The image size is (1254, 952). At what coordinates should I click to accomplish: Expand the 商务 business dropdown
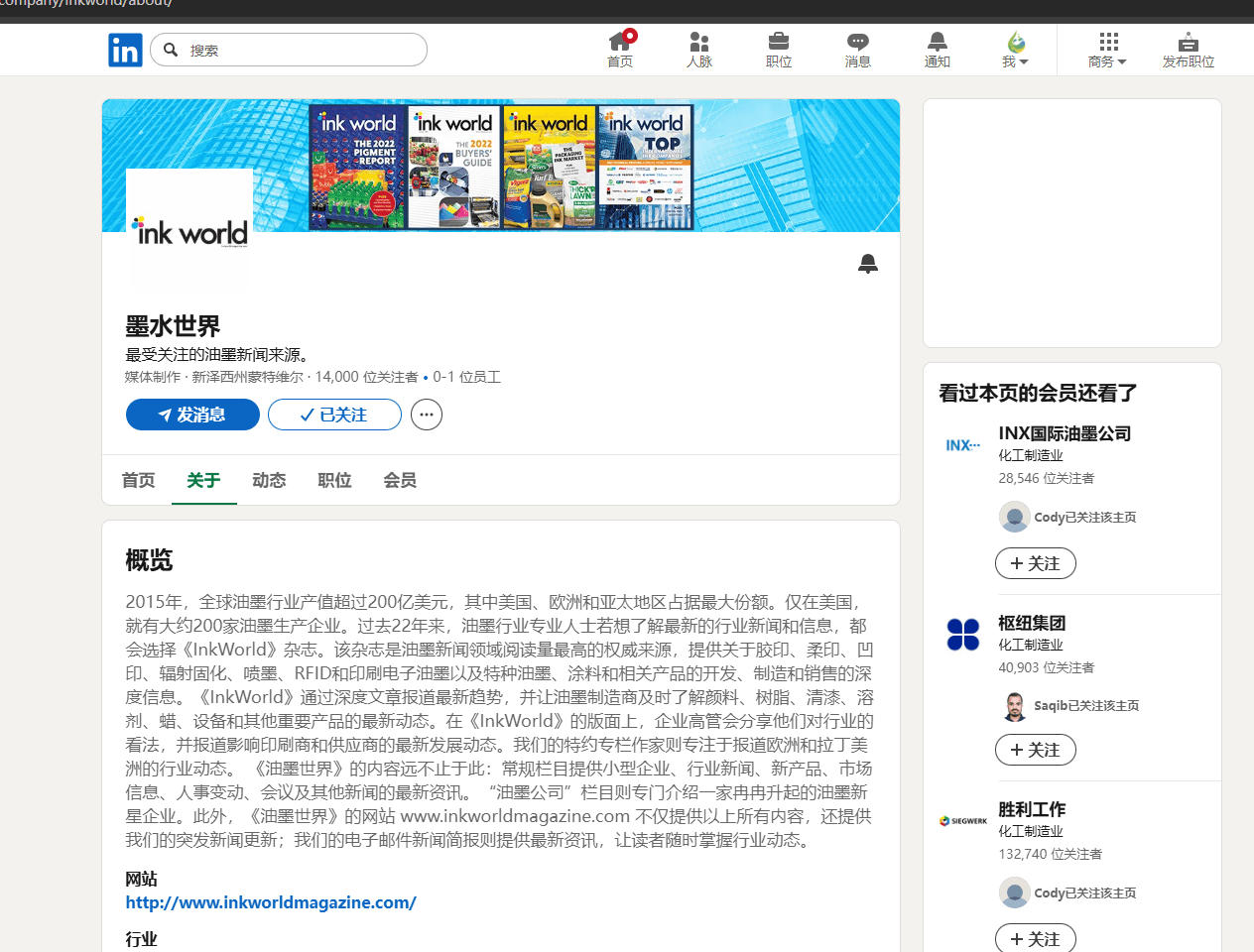click(1107, 49)
